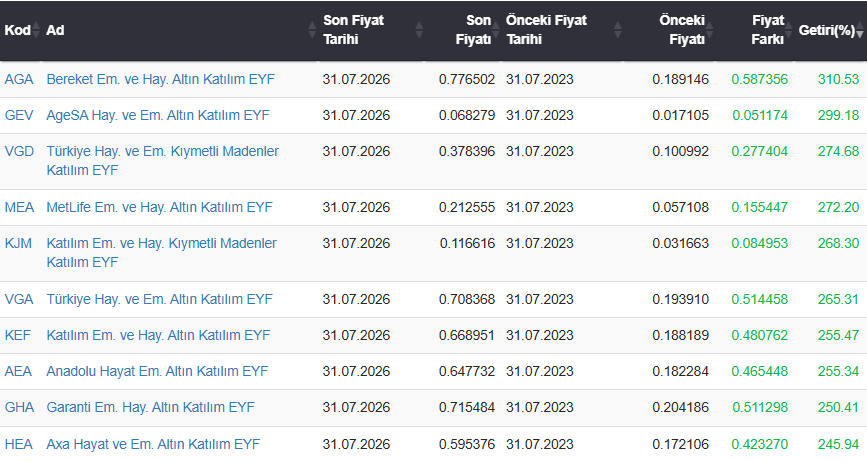Viewport: 867px width, 461px height.
Task: Open Axa Hayat ve Em. Altın Katılım EYF
Action: coord(153,444)
